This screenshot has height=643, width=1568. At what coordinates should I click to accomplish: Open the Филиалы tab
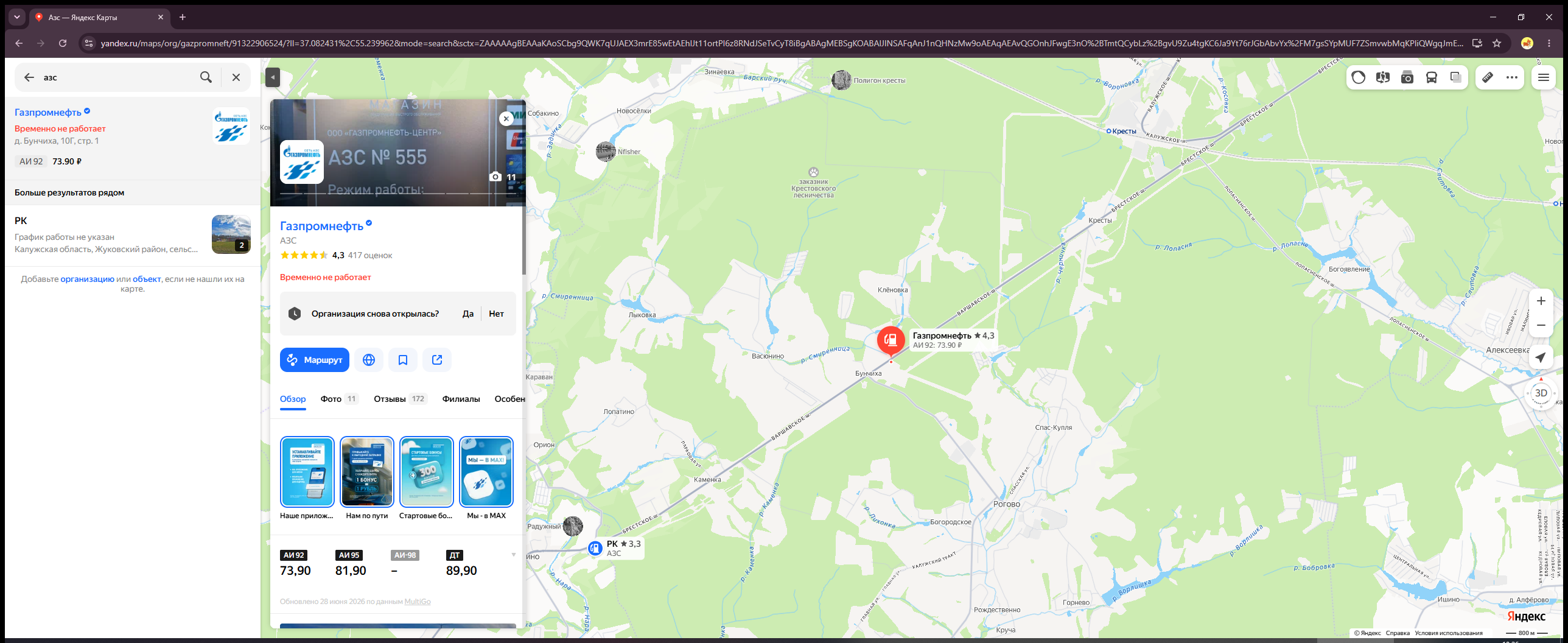(x=461, y=399)
